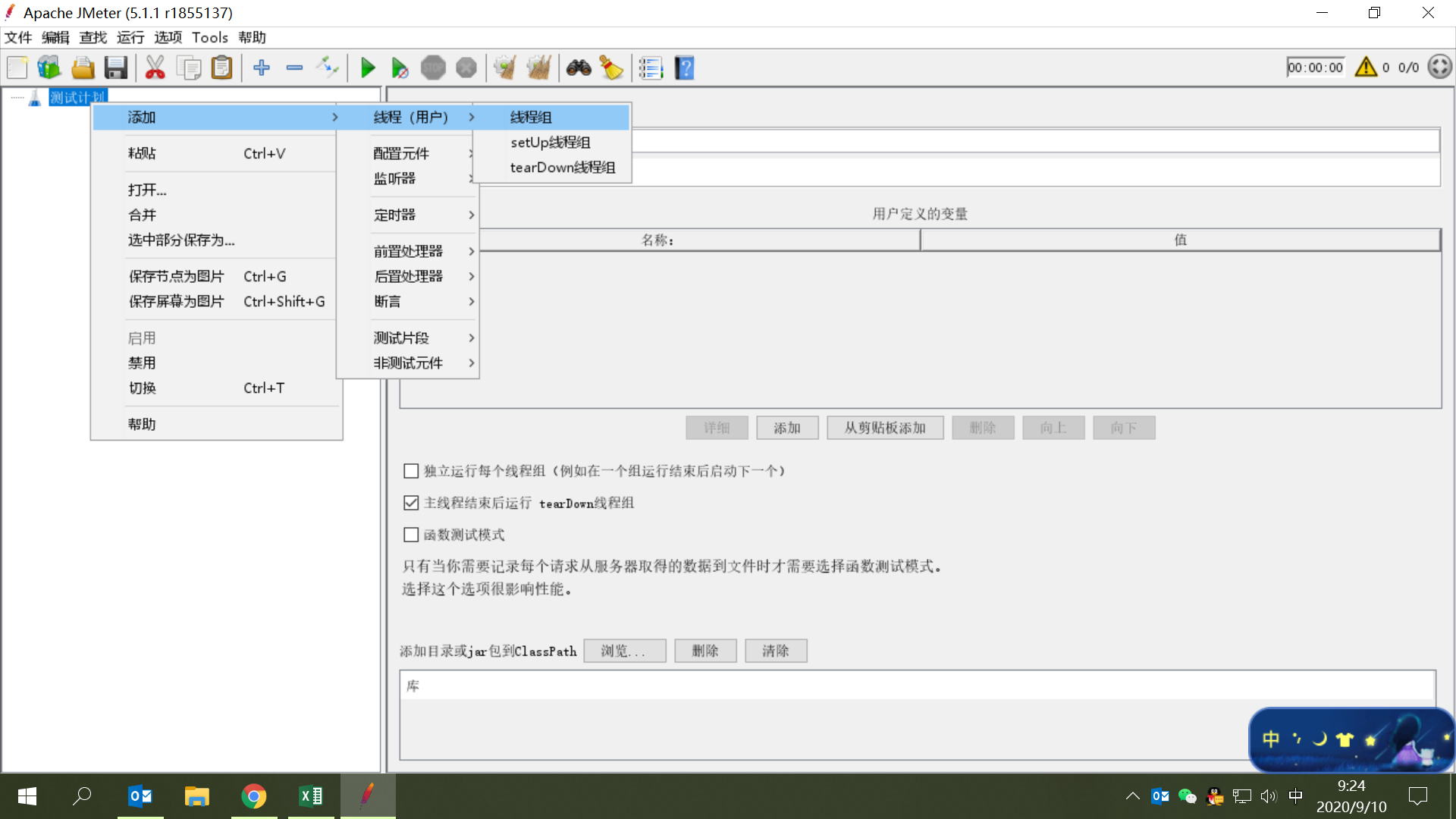The image size is (1456, 819).
Task: Open the 运行 menu in menu bar
Action: (130, 37)
